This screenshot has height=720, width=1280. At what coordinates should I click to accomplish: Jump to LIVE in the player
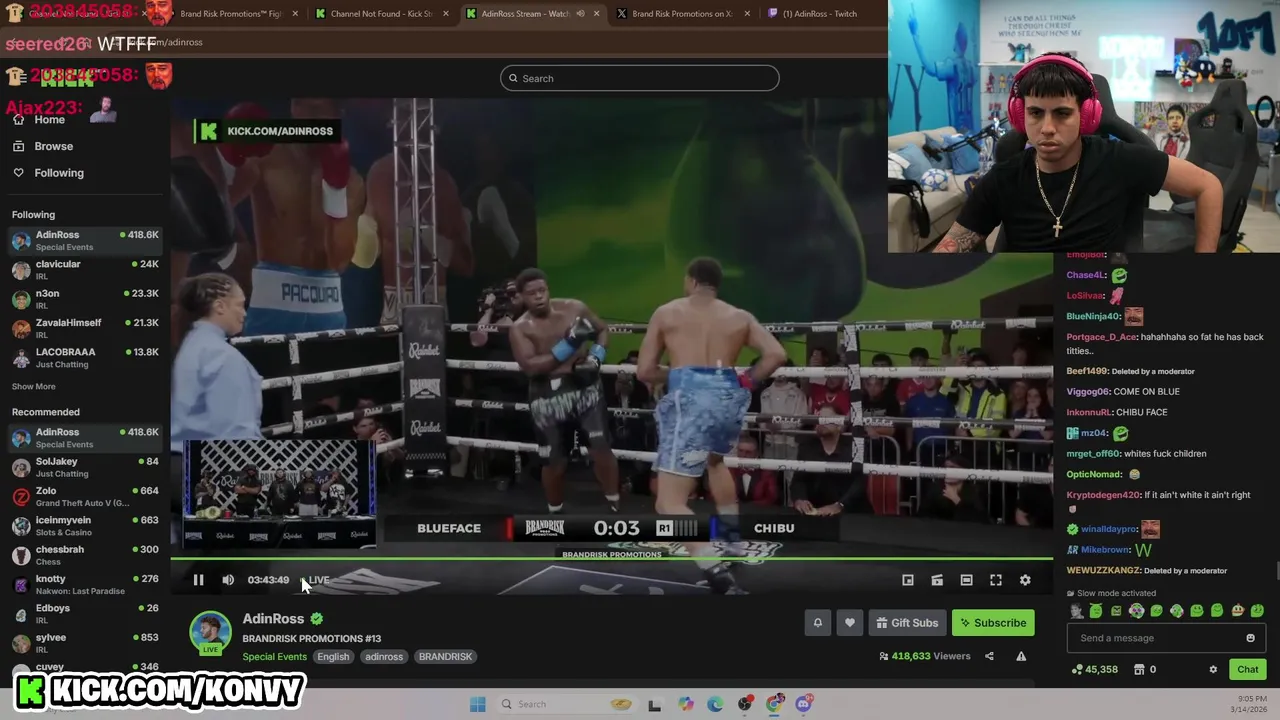(316, 580)
